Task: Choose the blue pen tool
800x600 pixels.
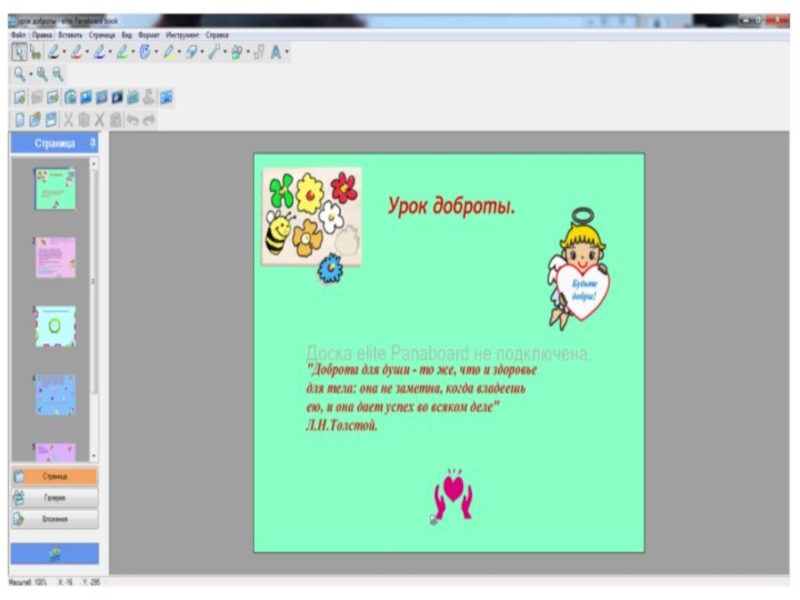Action: (x=99, y=52)
